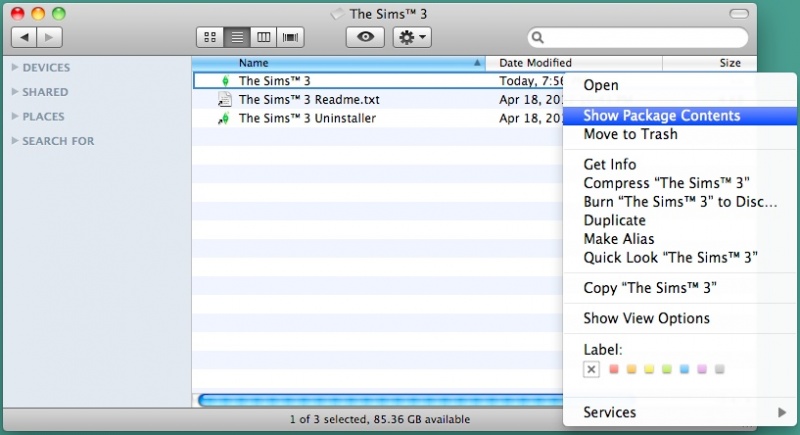Image resolution: width=800 pixels, height=435 pixels.
Task: Choose Burn "The Sims™ 3" to Disc
Action: click(x=680, y=202)
